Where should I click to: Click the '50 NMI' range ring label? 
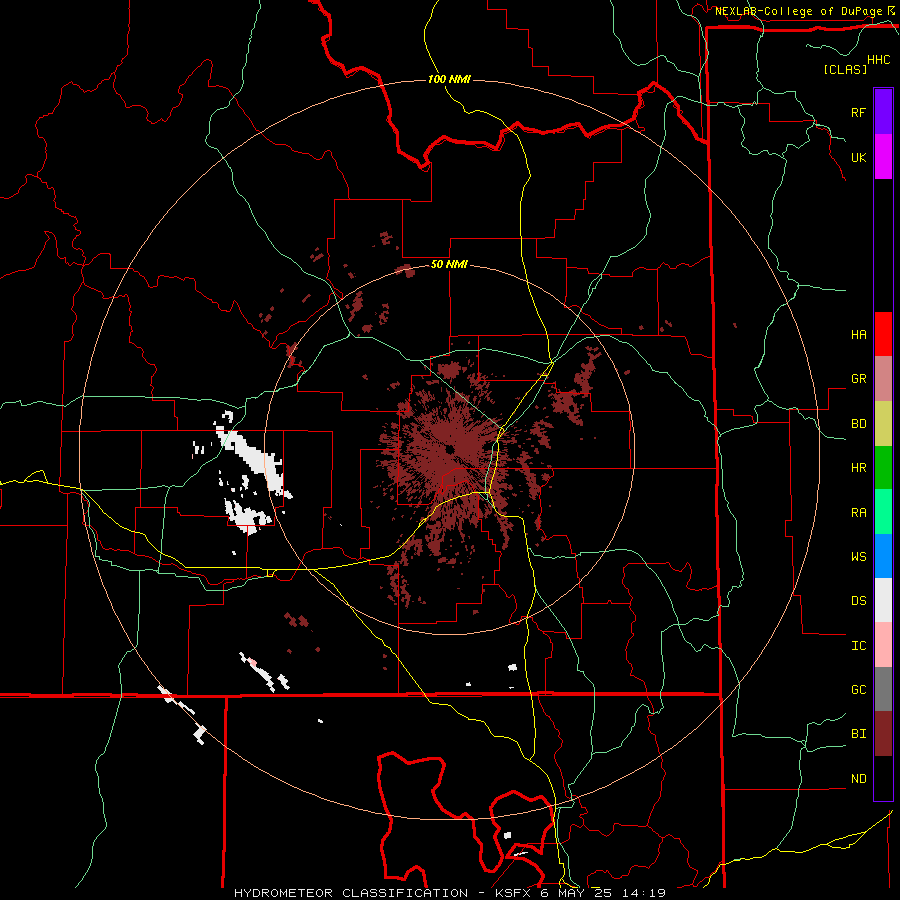(x=449, y=264)
